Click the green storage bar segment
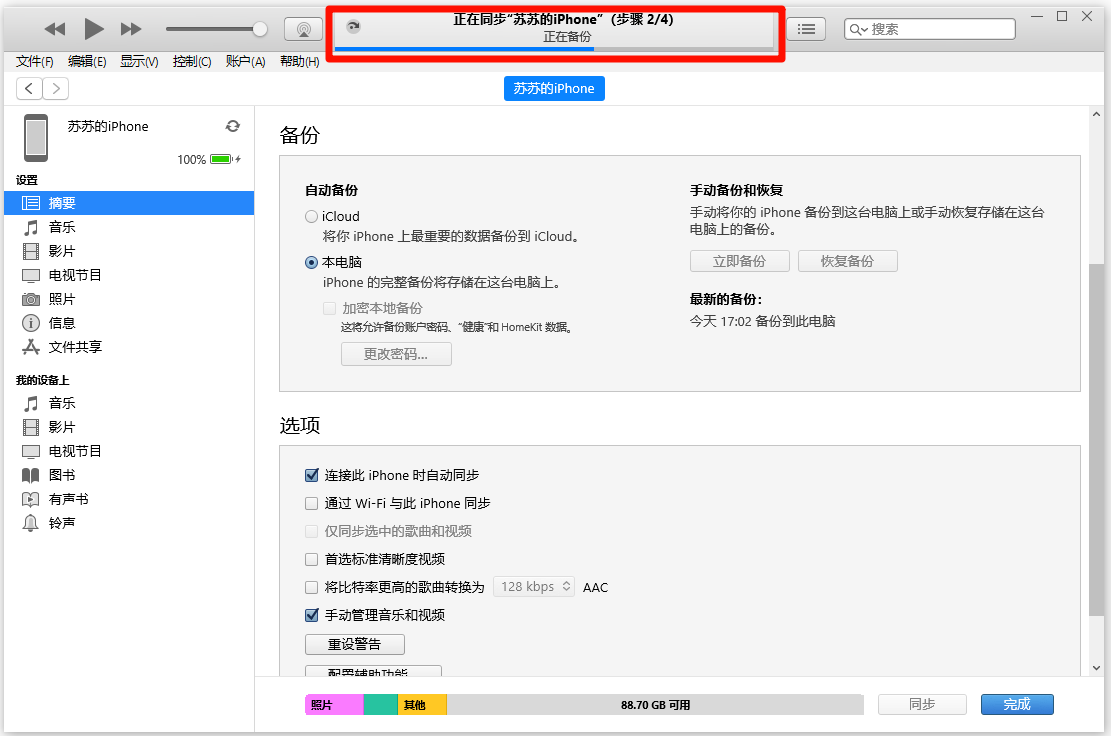 pyautogui.click(x=380, y=705)
